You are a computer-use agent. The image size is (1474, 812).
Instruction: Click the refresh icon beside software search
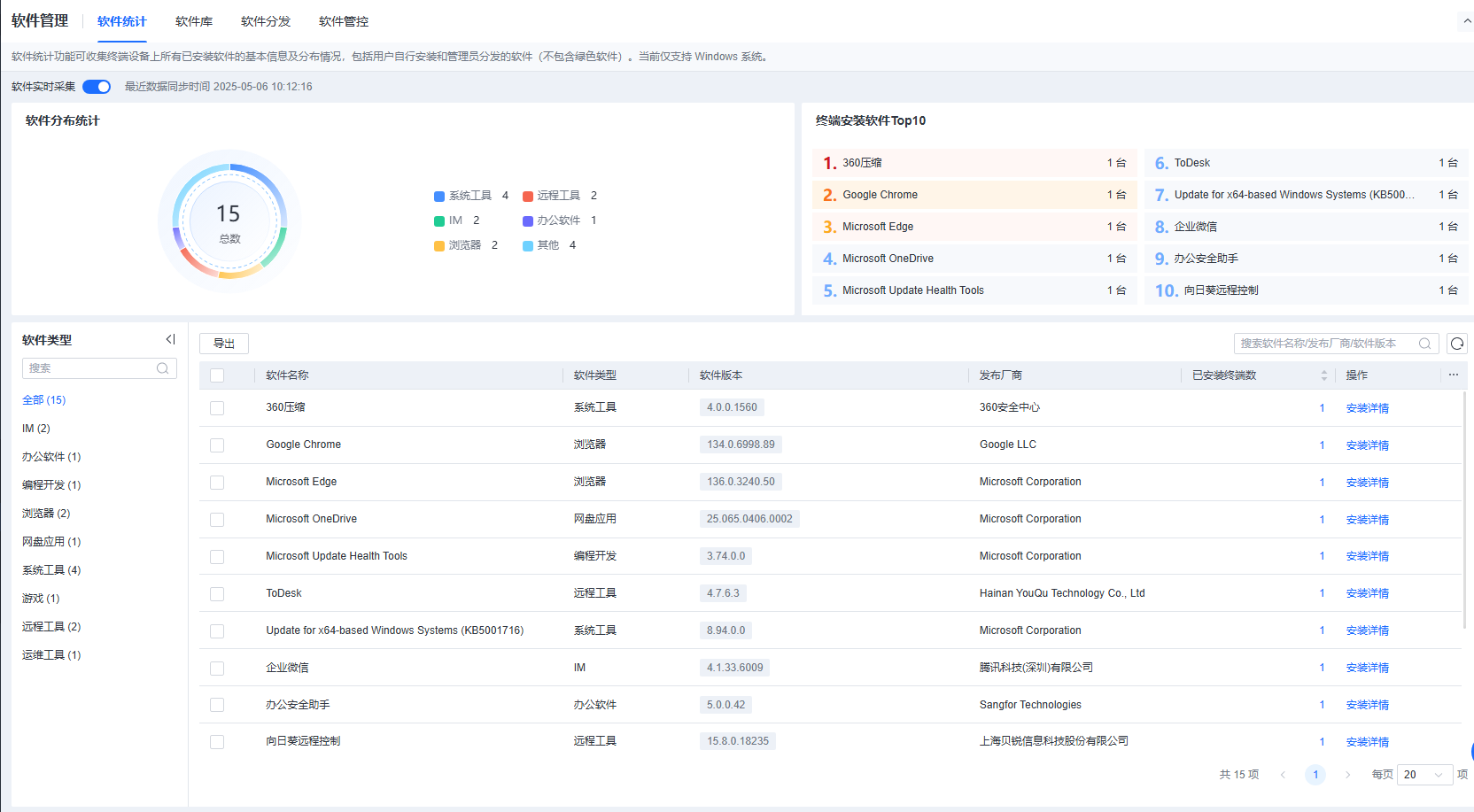point(1457,344)
